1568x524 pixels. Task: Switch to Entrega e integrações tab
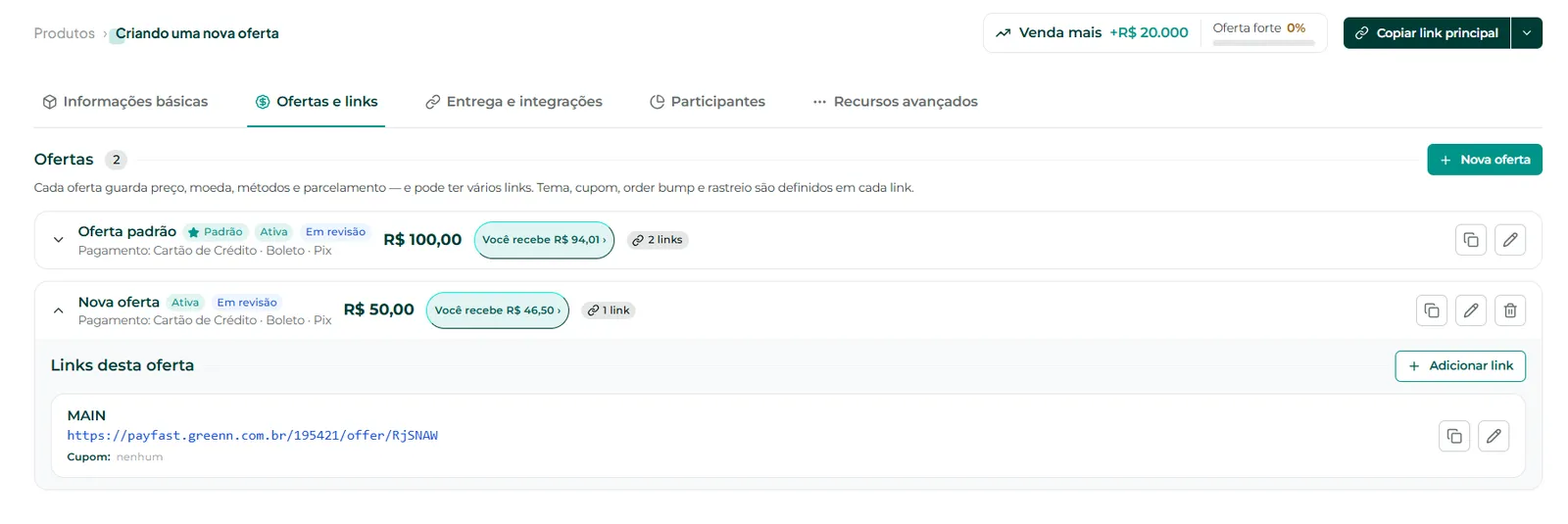[514, 102]
